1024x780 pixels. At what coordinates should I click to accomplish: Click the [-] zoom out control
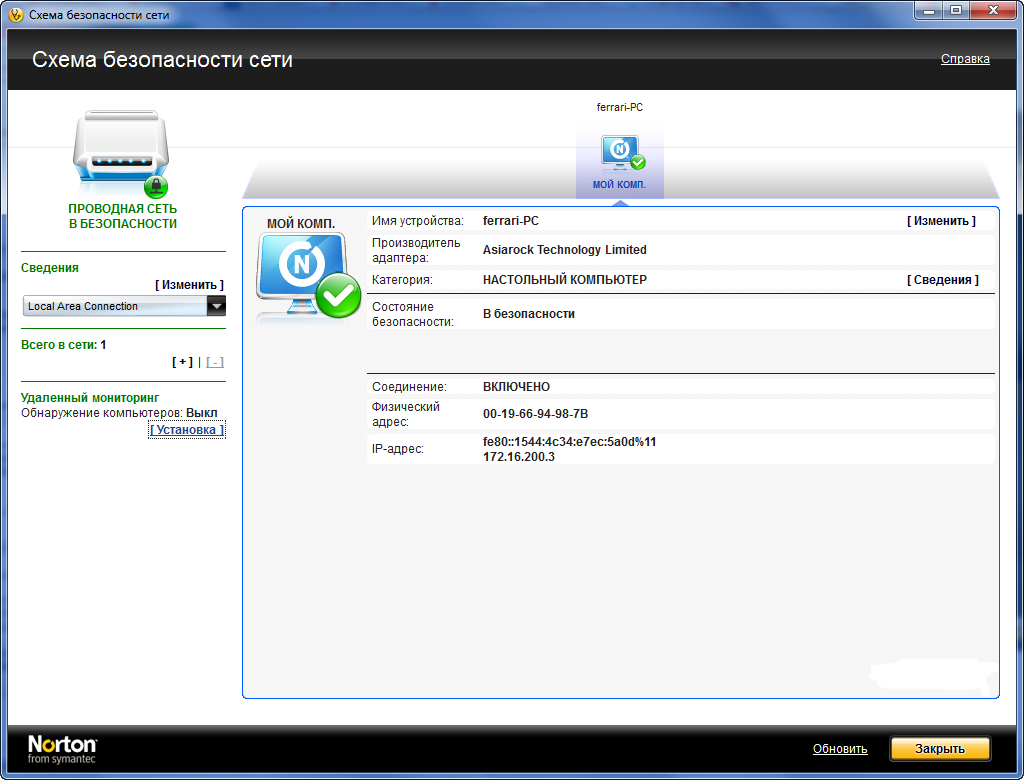[214, 362]
